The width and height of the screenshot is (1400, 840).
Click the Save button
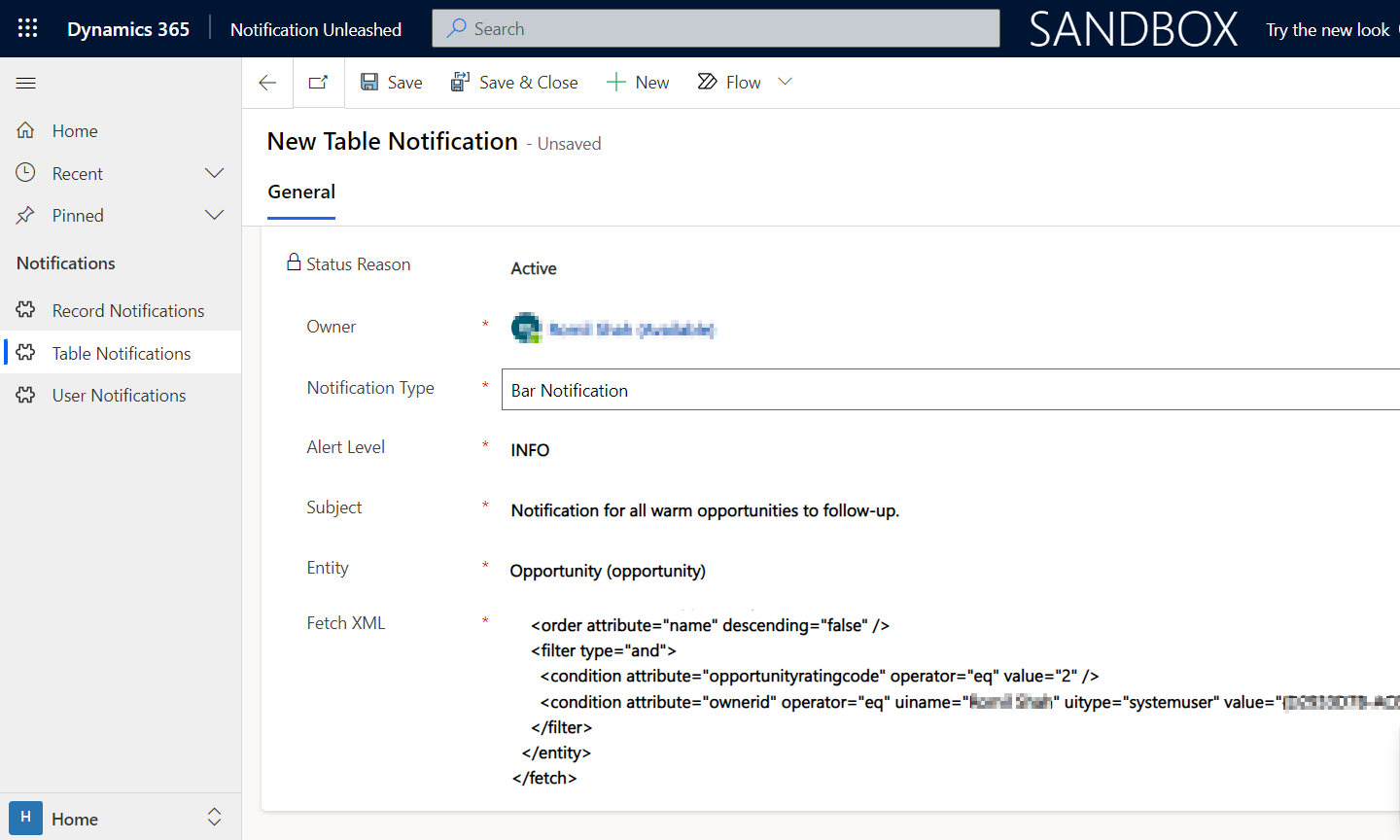[391, 83]
